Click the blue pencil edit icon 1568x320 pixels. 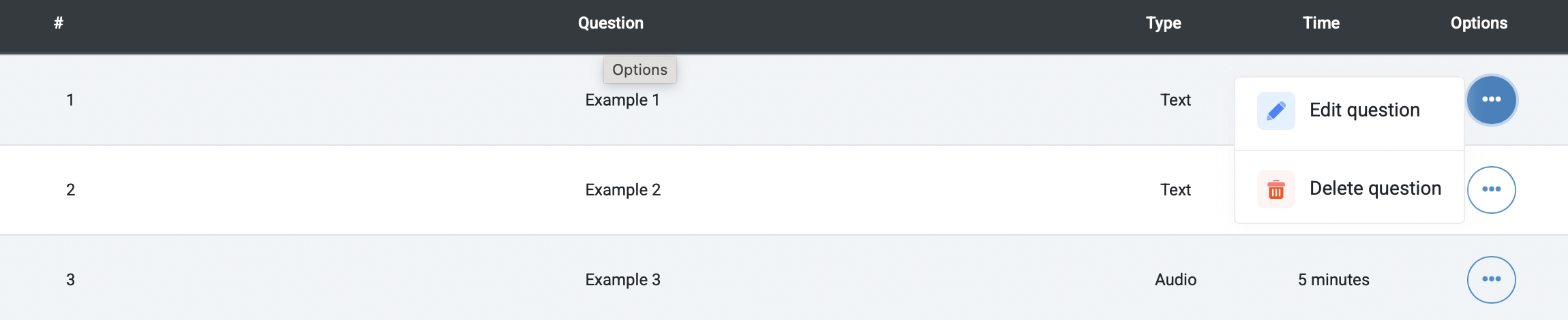[1276, 111]
